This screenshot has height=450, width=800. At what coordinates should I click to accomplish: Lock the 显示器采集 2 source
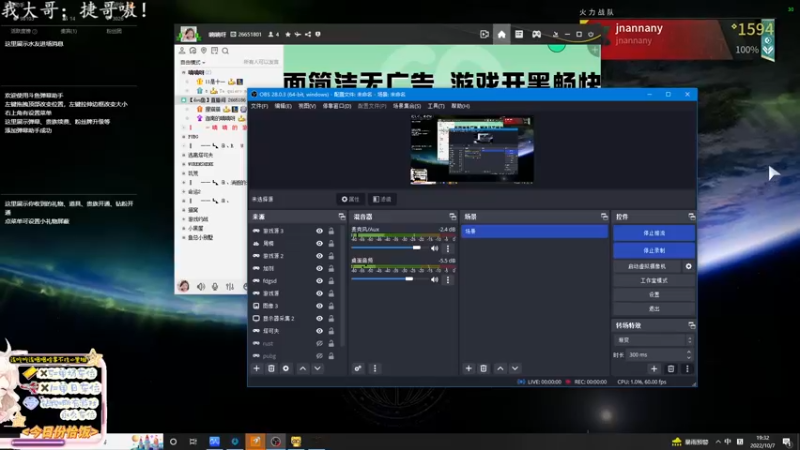331,318
